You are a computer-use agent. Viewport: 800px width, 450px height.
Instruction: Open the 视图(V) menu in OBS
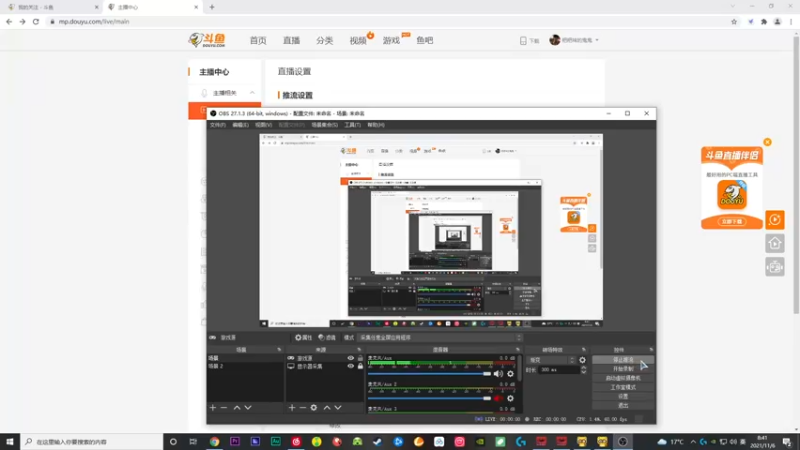tap(264, 125)
